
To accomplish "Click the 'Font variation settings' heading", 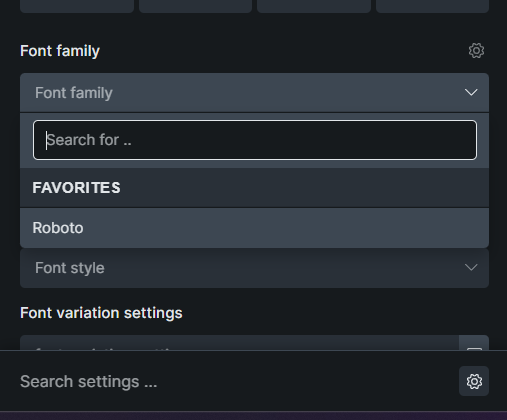I will click(101, 313).
